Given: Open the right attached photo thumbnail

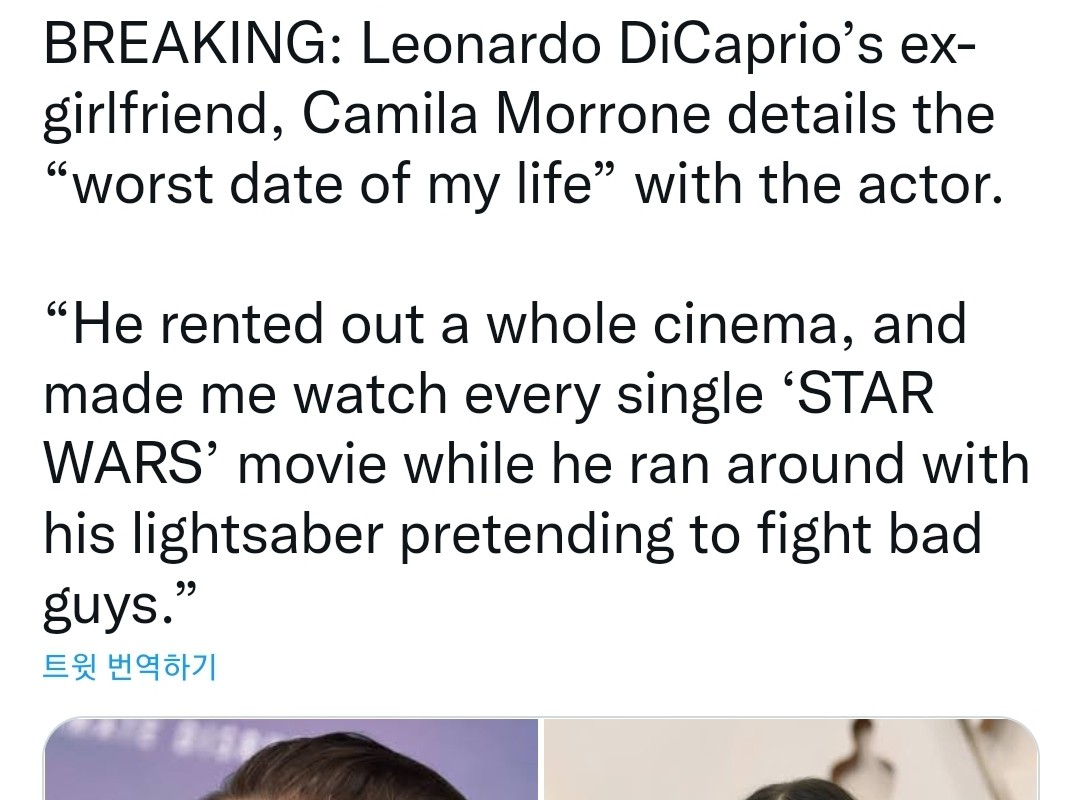Looking at the screenshot, I should coord(790,760).
